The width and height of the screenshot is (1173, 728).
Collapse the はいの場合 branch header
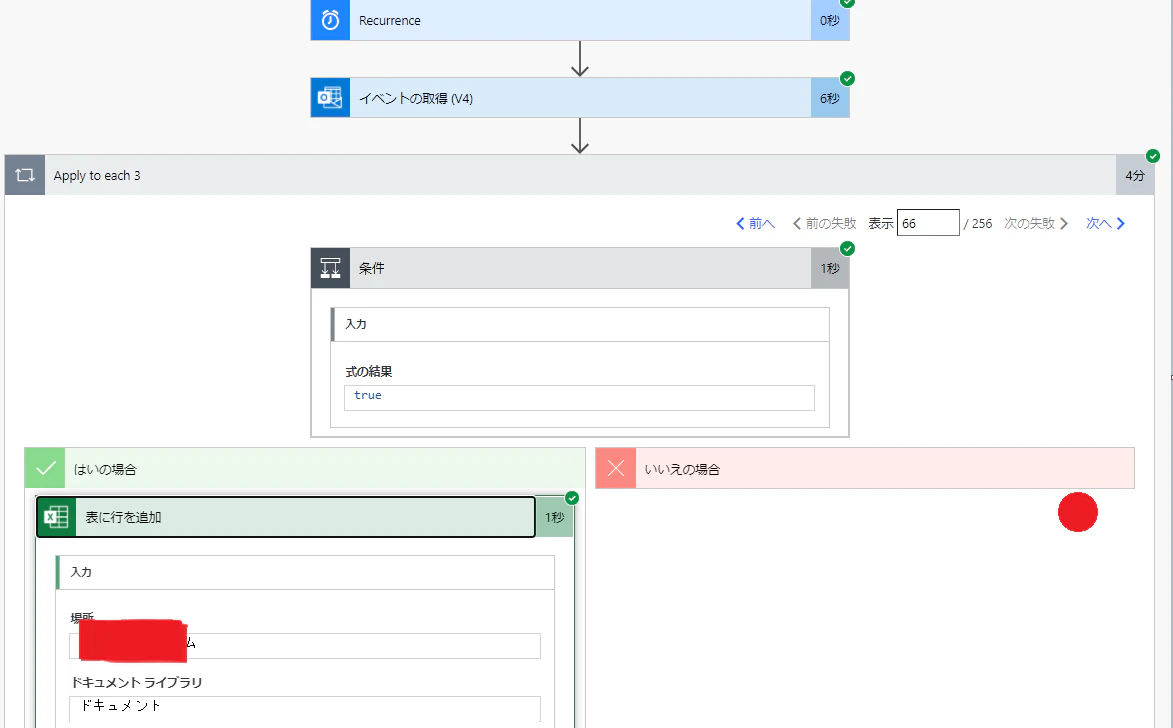(x=305, y=468)
